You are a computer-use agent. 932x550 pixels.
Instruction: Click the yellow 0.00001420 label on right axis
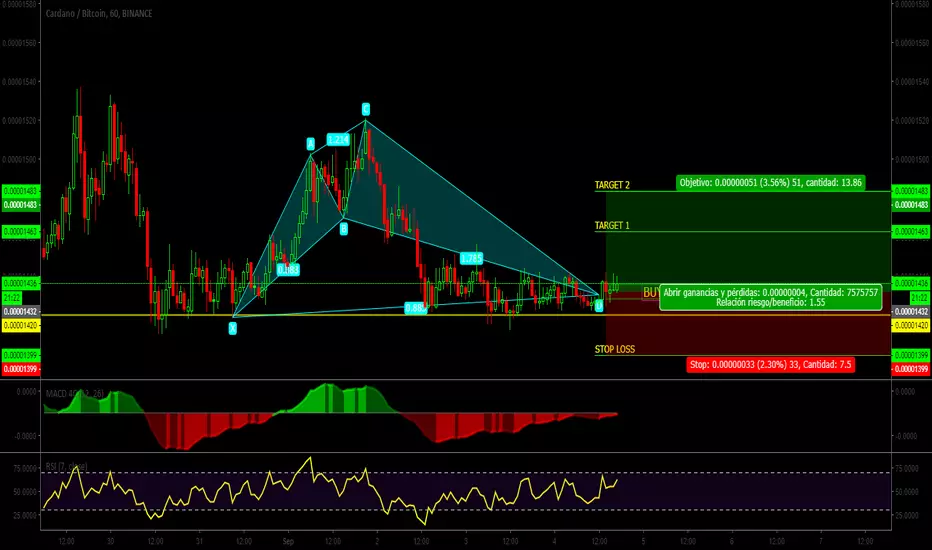click(x=911, y=325)
